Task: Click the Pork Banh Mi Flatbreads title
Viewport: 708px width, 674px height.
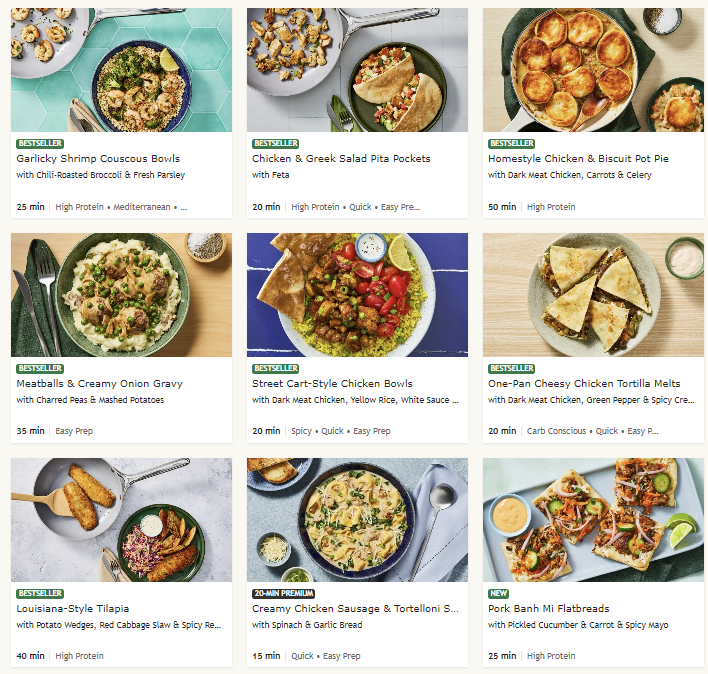Action: click(549, 609)
